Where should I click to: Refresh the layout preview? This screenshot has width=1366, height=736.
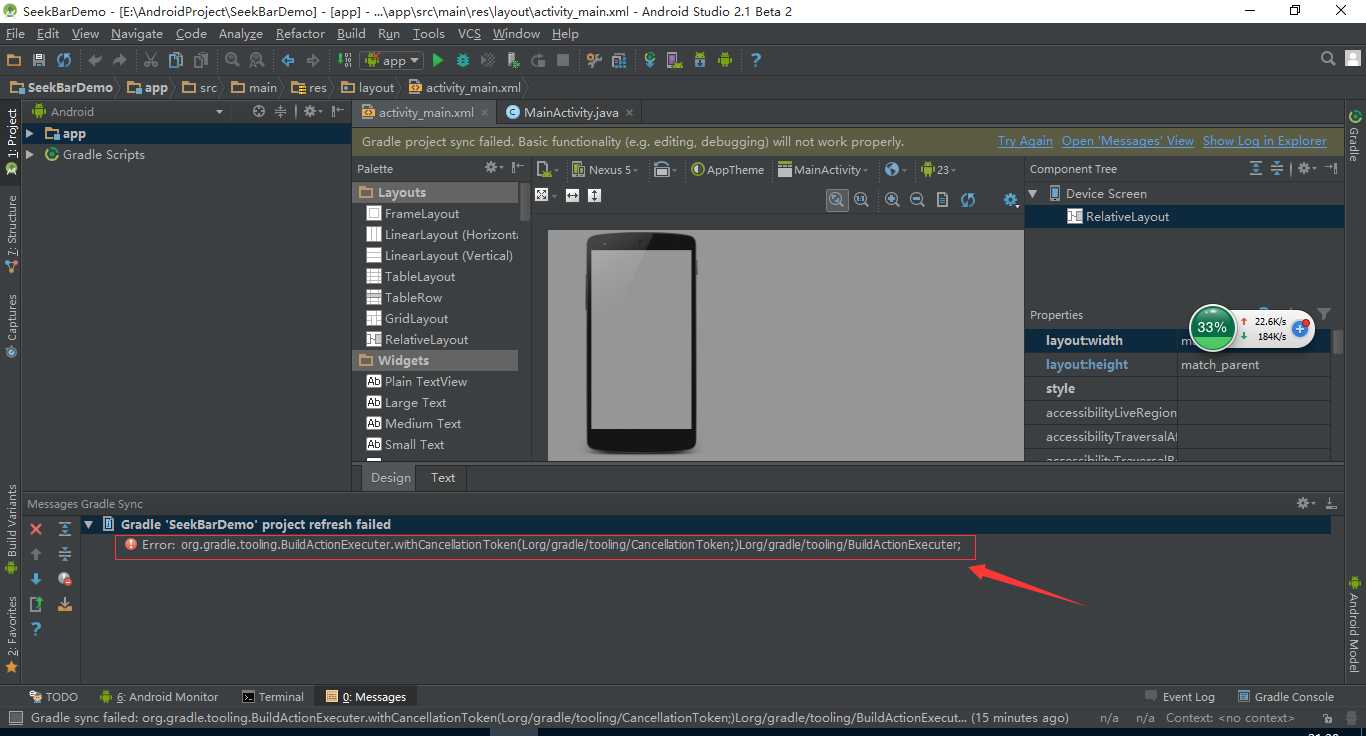968,200
